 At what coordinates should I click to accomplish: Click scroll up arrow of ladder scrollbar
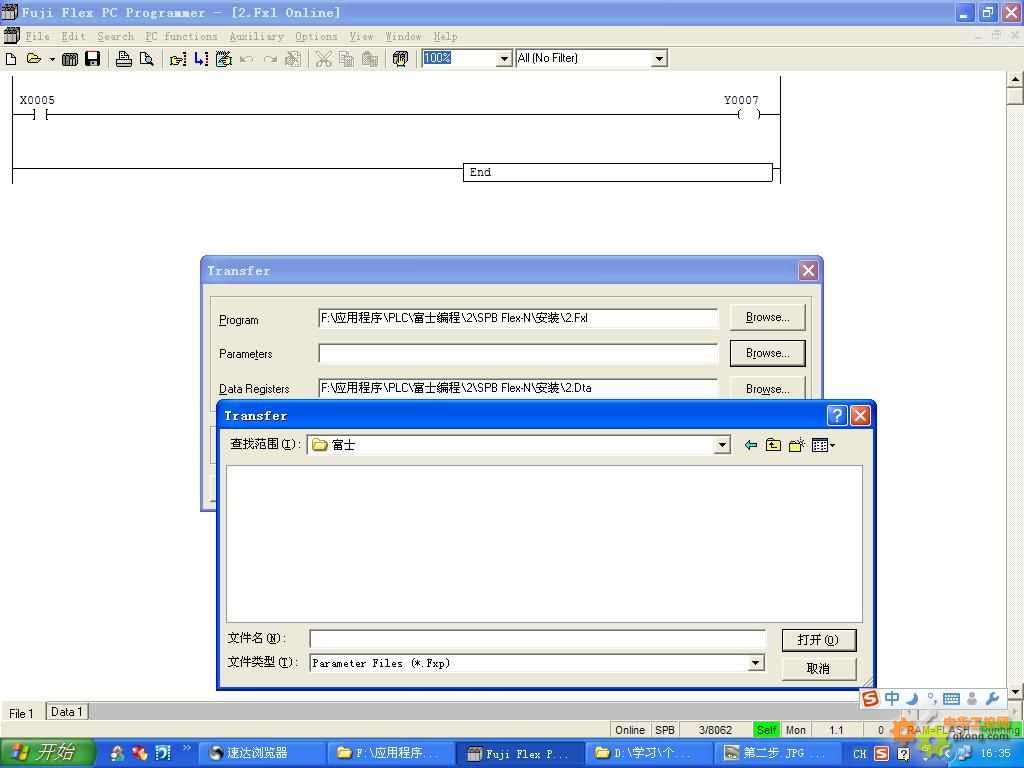(1016, 79)
